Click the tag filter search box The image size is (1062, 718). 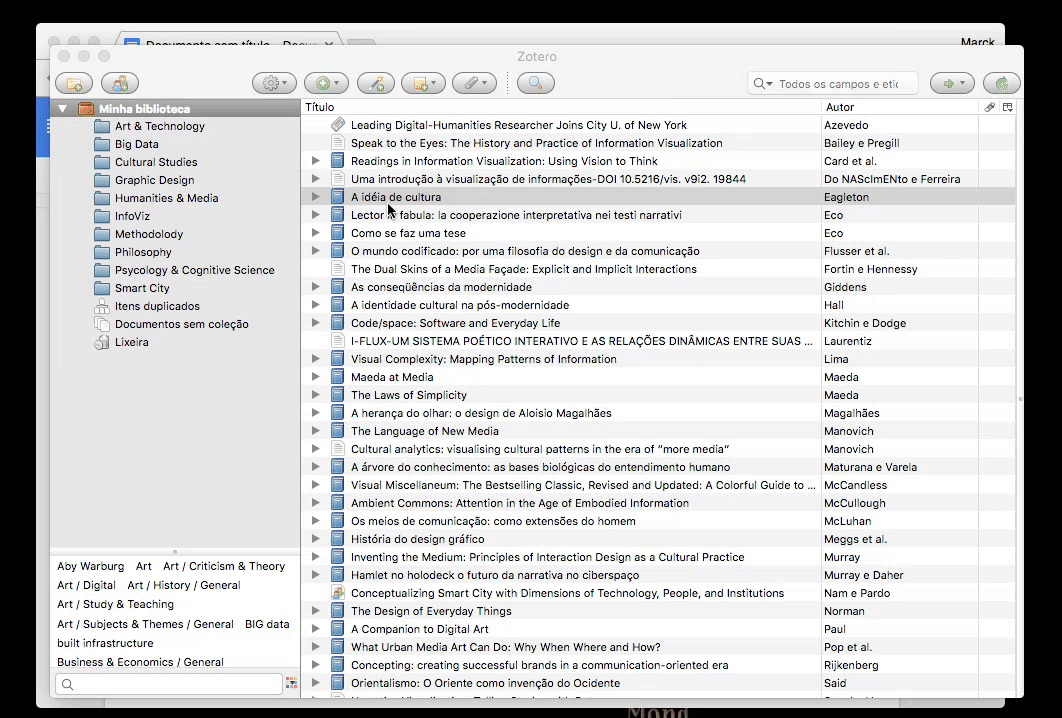point(169,683)
